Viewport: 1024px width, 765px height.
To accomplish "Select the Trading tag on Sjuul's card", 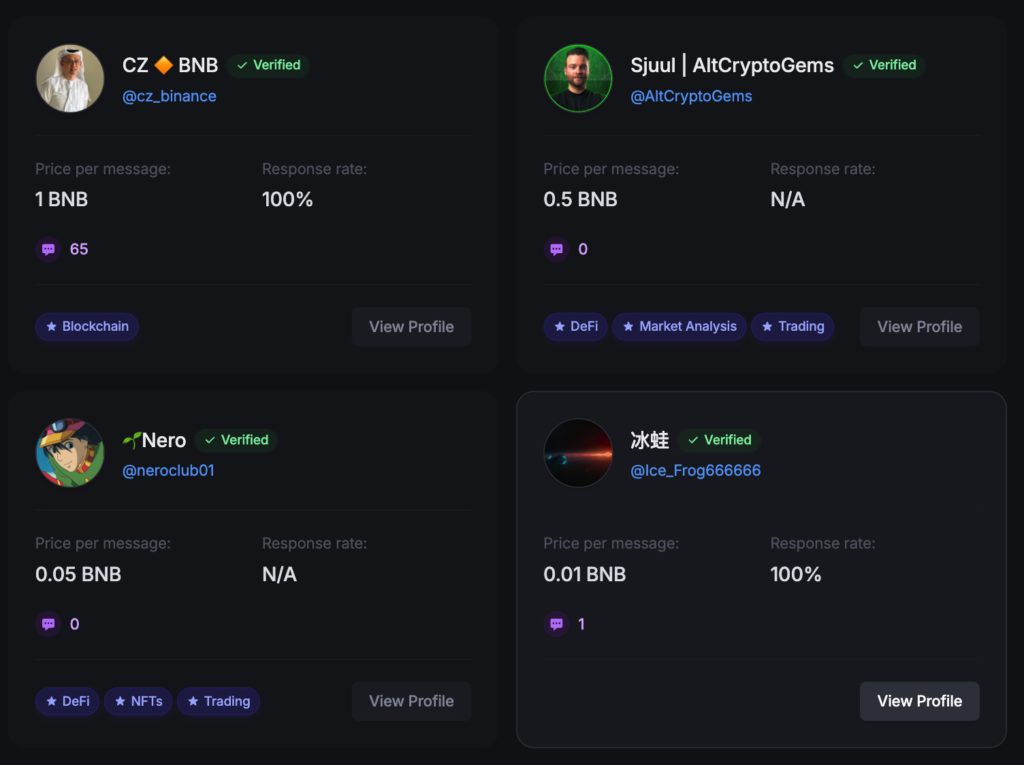I will pyautogui.click(x=793, y=326).
